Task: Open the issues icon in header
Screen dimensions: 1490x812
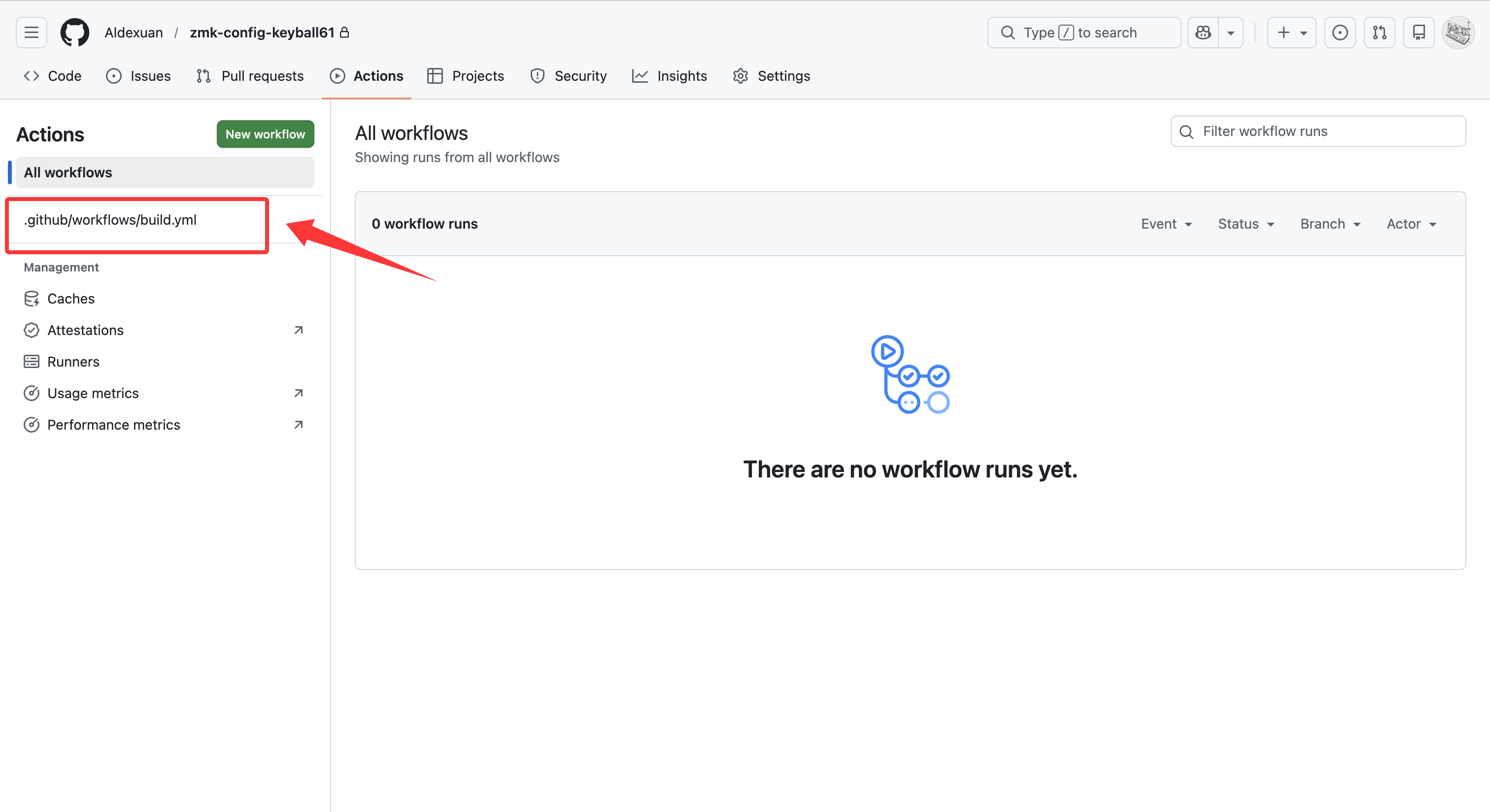Action: [1340, 33]
